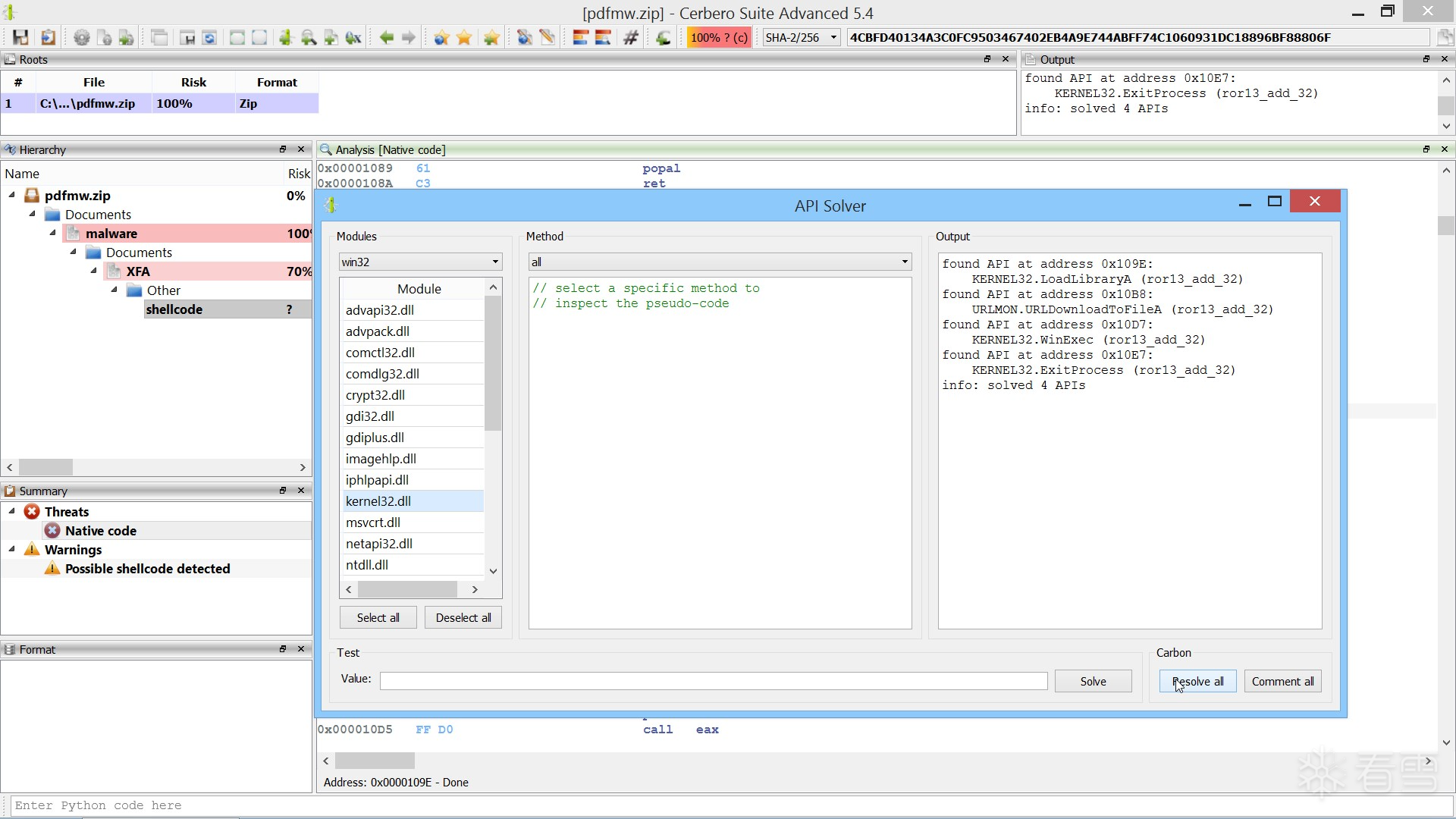Click the Deselect all button
1456x819 pixels.
(x=463, y=617)
